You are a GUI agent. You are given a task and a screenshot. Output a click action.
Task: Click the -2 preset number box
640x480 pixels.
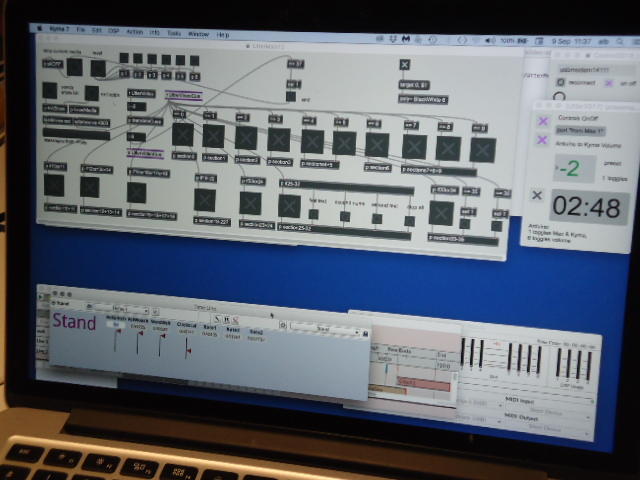click(574, 168)
